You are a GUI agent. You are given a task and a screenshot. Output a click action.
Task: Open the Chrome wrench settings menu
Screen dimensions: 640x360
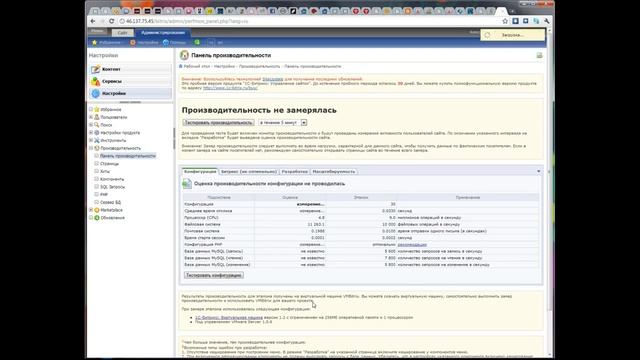(547, 21)
